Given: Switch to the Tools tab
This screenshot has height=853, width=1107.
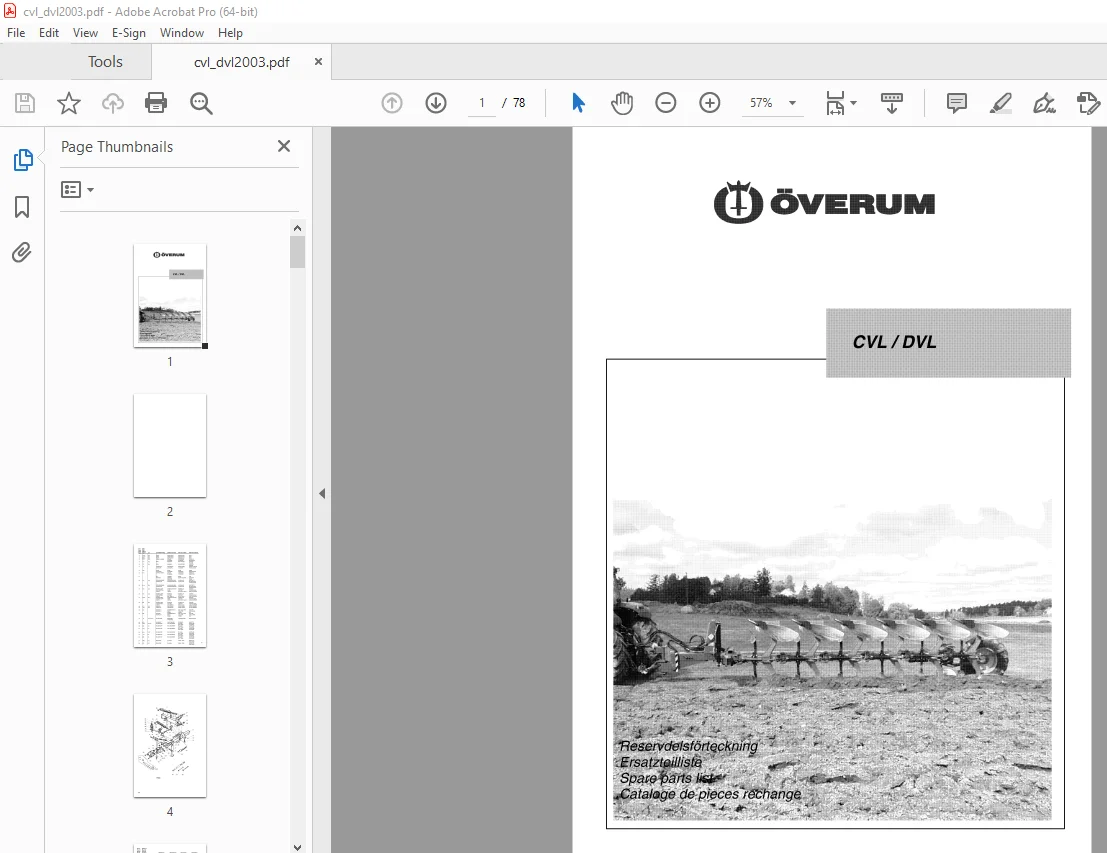Looking at the screenshot, I should (x=105, y=62).
